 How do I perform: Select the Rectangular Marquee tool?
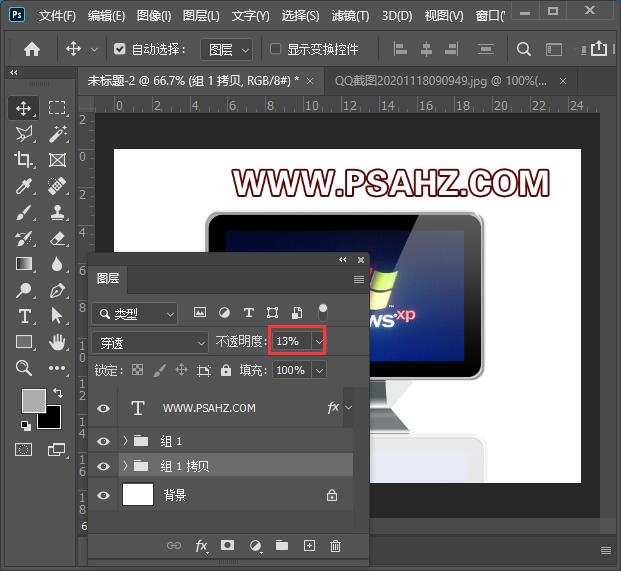coord(57,108)
